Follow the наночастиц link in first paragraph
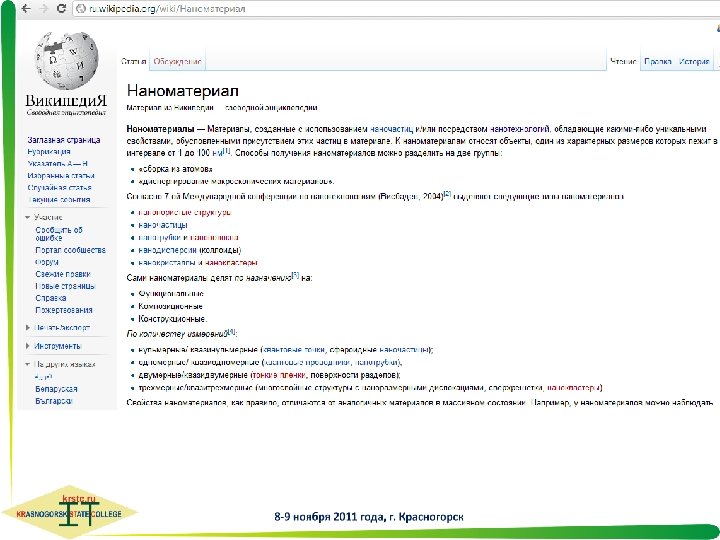720x540 pixels. click(x=391, y=129)
